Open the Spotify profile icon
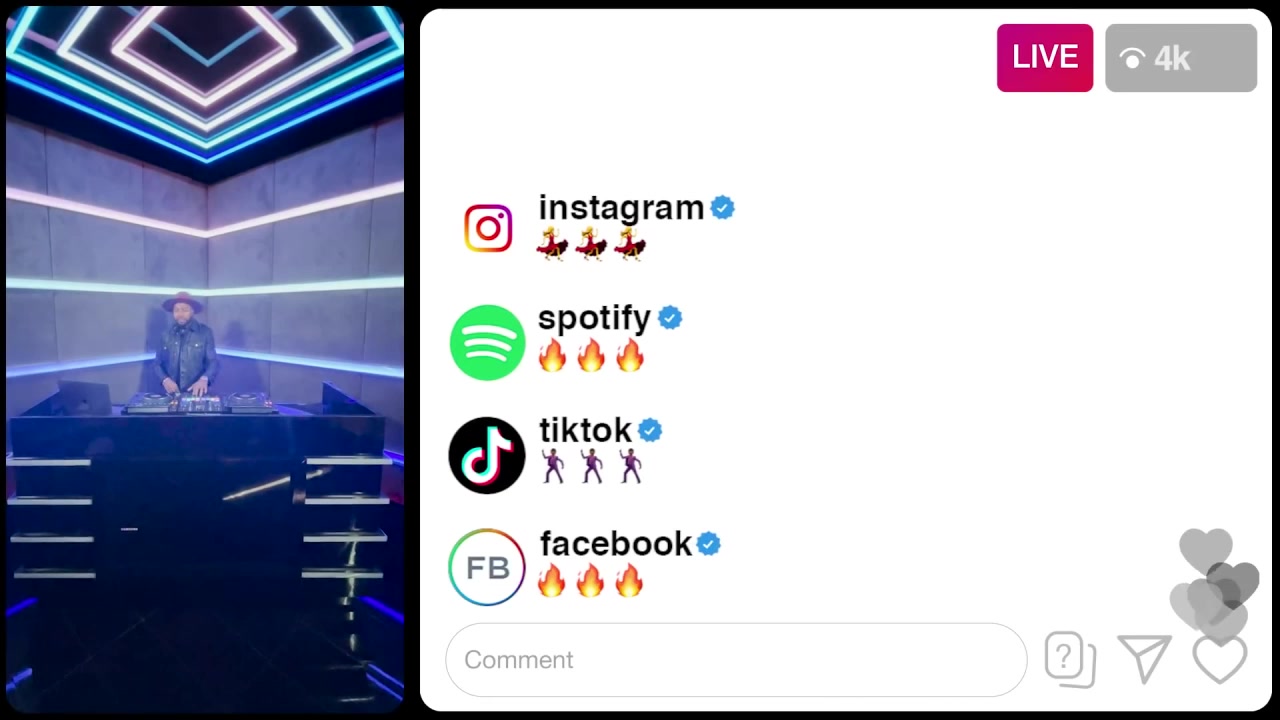The image size is (1280, 720). tap(487, 343)
